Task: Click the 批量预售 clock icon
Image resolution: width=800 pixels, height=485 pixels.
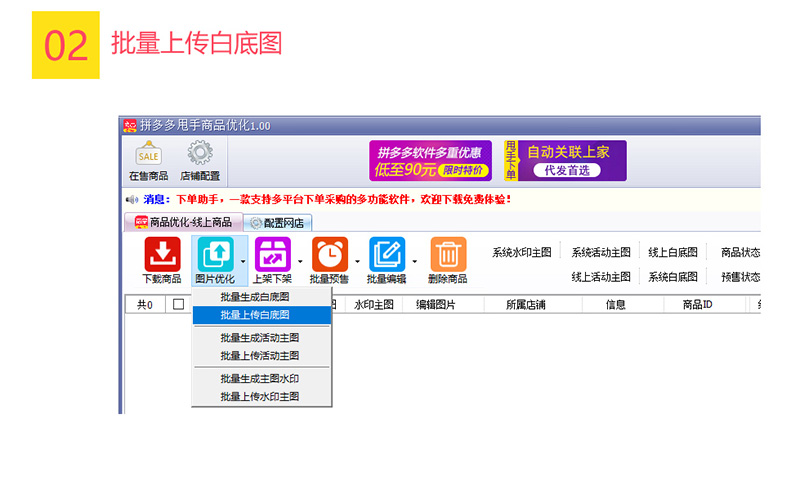Action: pyautogui.click(x=330, y=254)
